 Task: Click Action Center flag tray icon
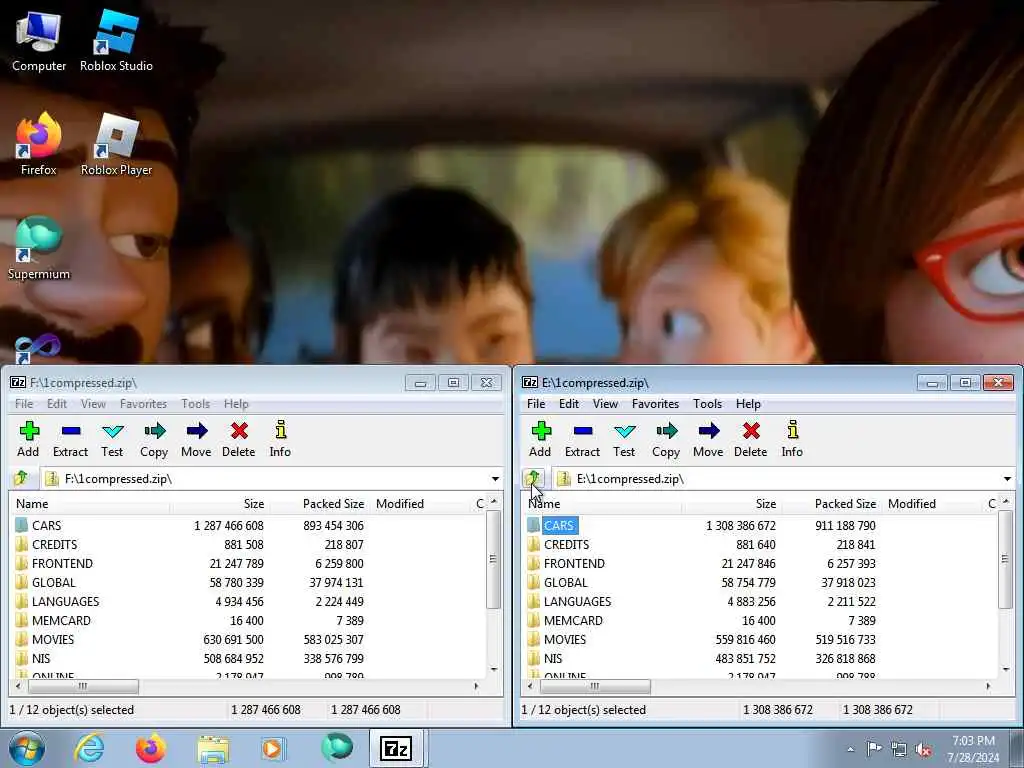[874, 749]
